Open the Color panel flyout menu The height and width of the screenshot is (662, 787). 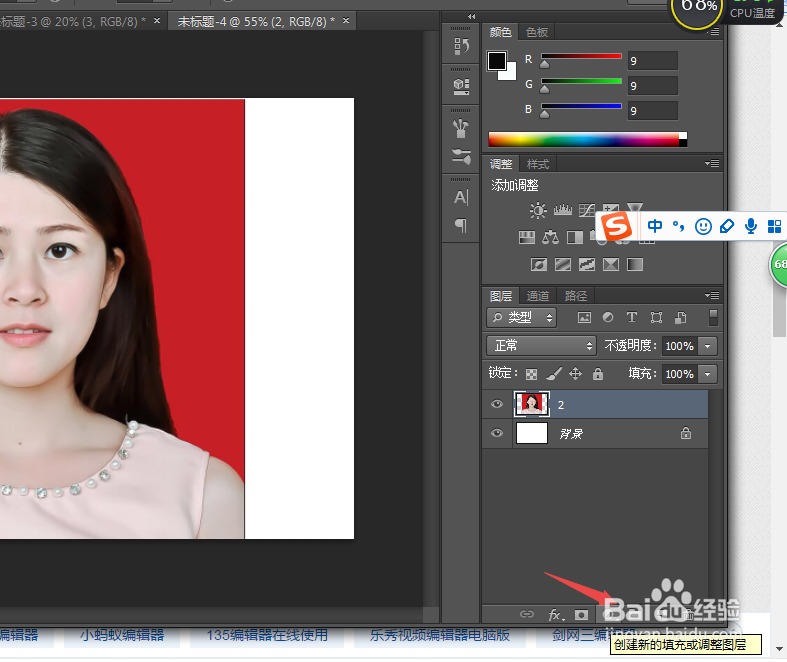click(713, 32)
